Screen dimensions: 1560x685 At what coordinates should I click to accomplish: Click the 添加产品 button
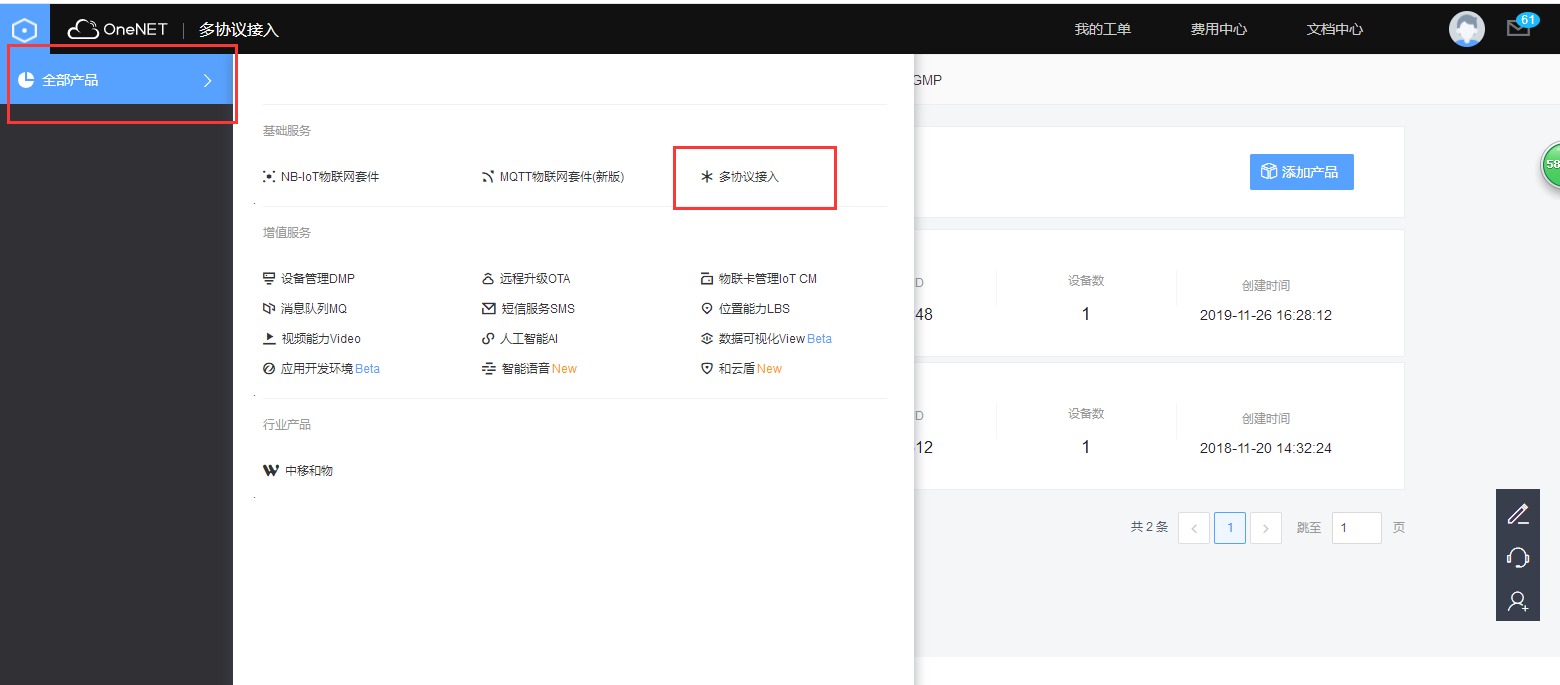(x=1301, y=172)
